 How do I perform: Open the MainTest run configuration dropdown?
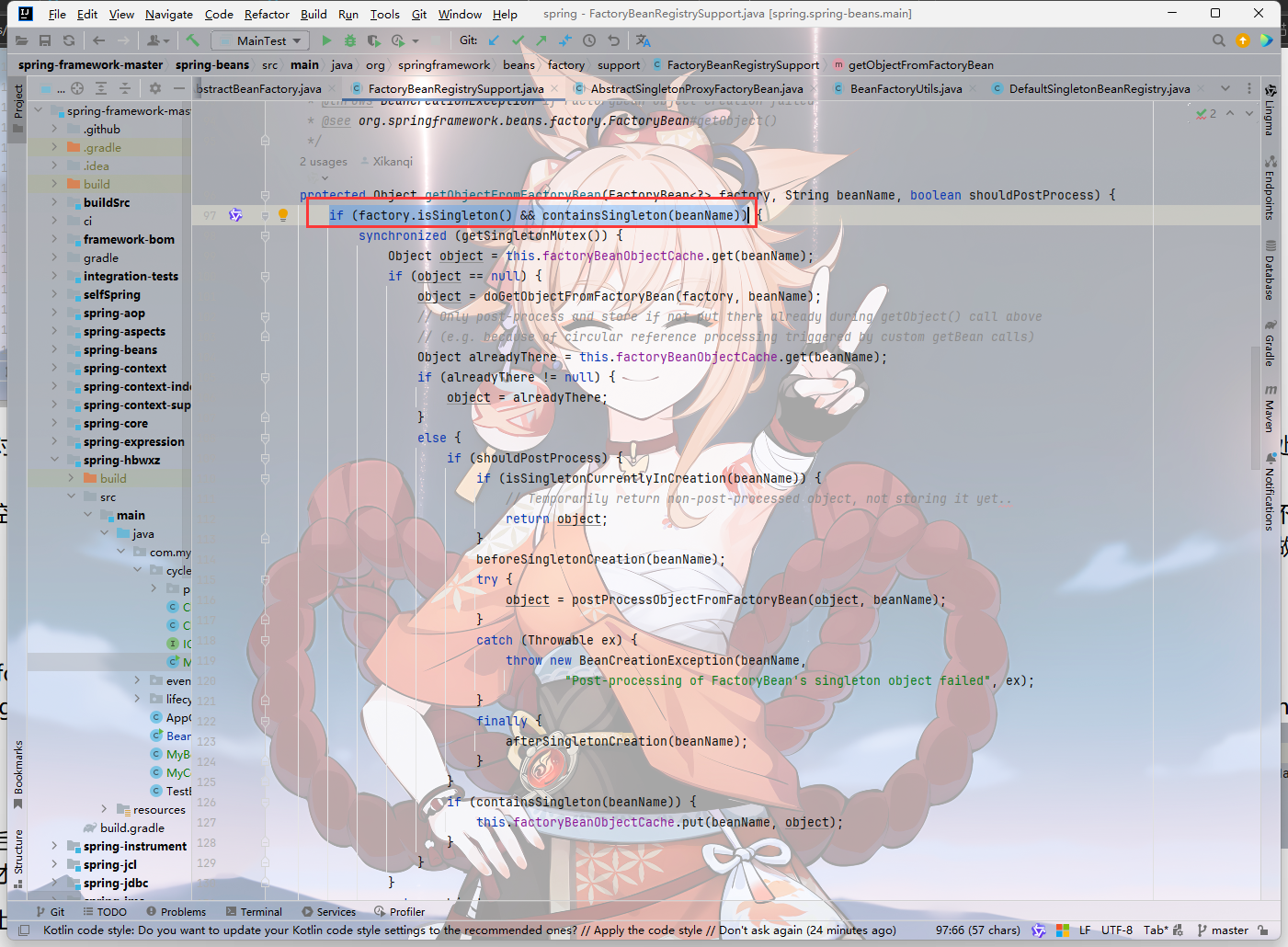click(x=261, y=40)
